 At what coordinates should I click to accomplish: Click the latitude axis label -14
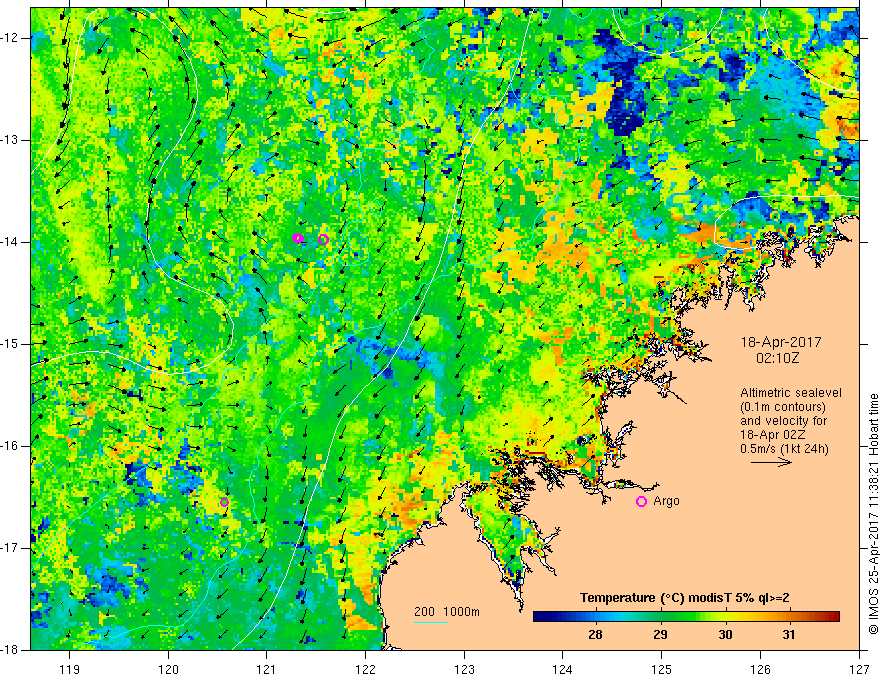click(10, 242)
